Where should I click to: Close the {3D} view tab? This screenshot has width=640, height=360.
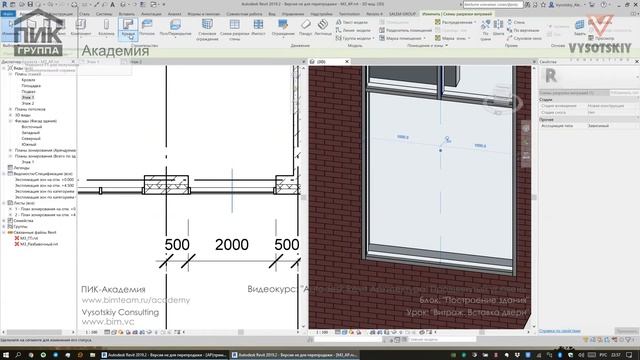pos(347,62)
